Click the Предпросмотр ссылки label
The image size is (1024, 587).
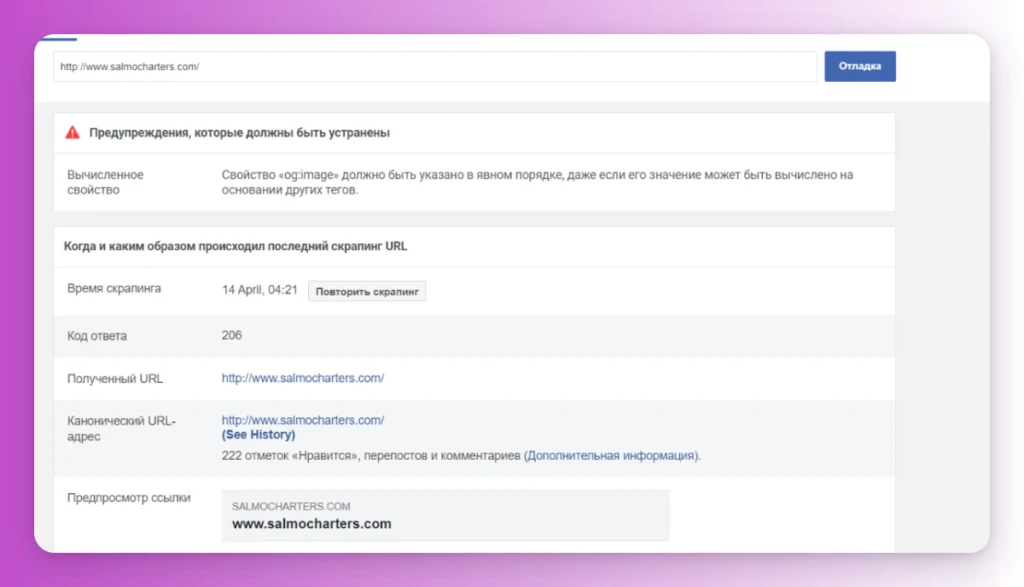click(x=129, y=498)
